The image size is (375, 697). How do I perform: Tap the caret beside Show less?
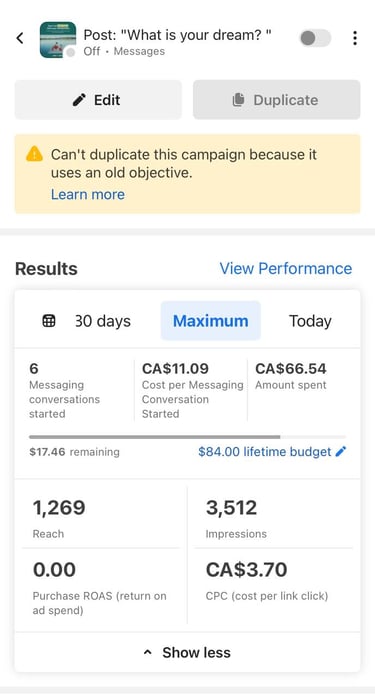pyautogui.click(x=148, y=652)
